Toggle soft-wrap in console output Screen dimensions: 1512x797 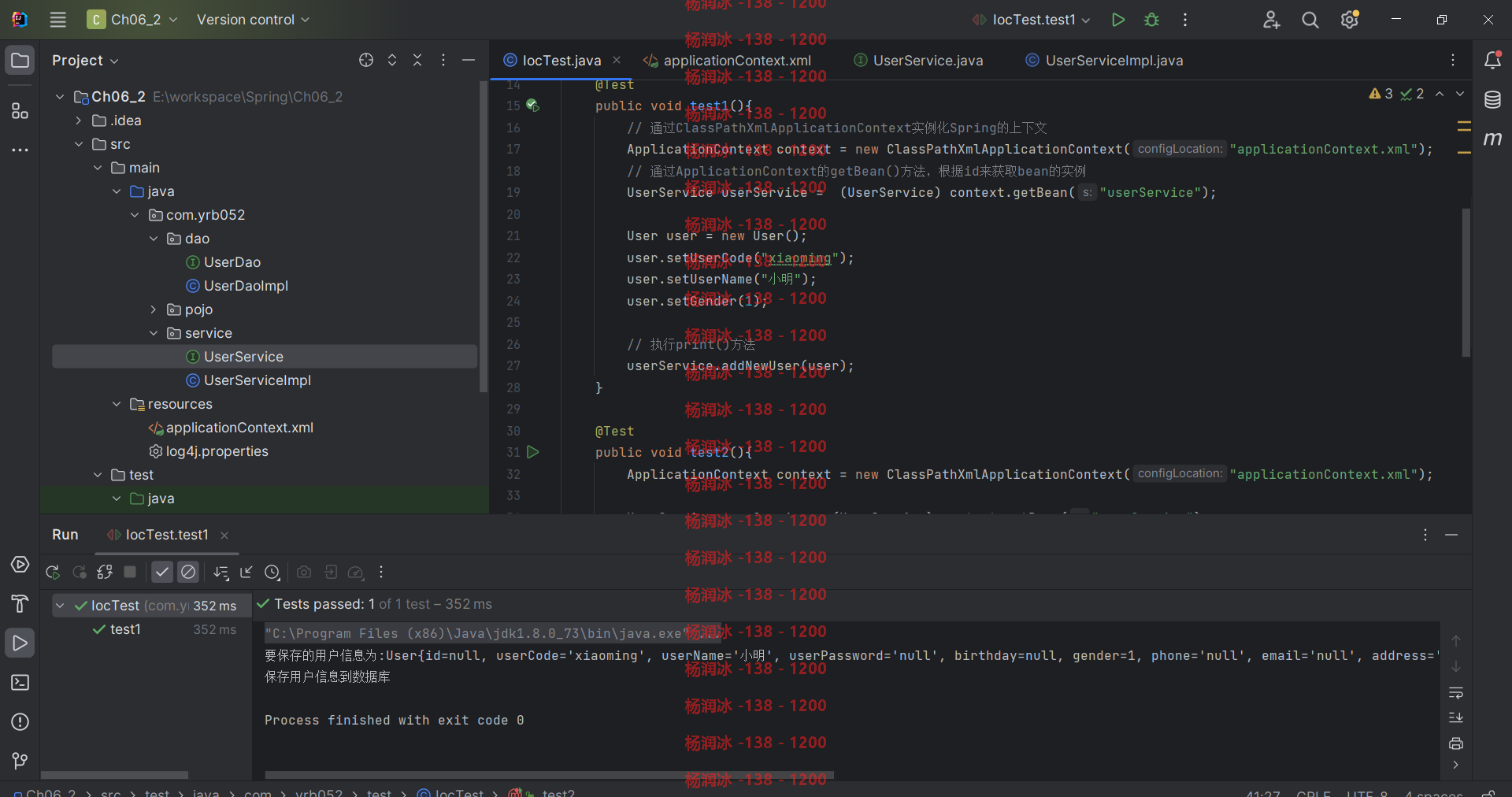coord(1456,693)
